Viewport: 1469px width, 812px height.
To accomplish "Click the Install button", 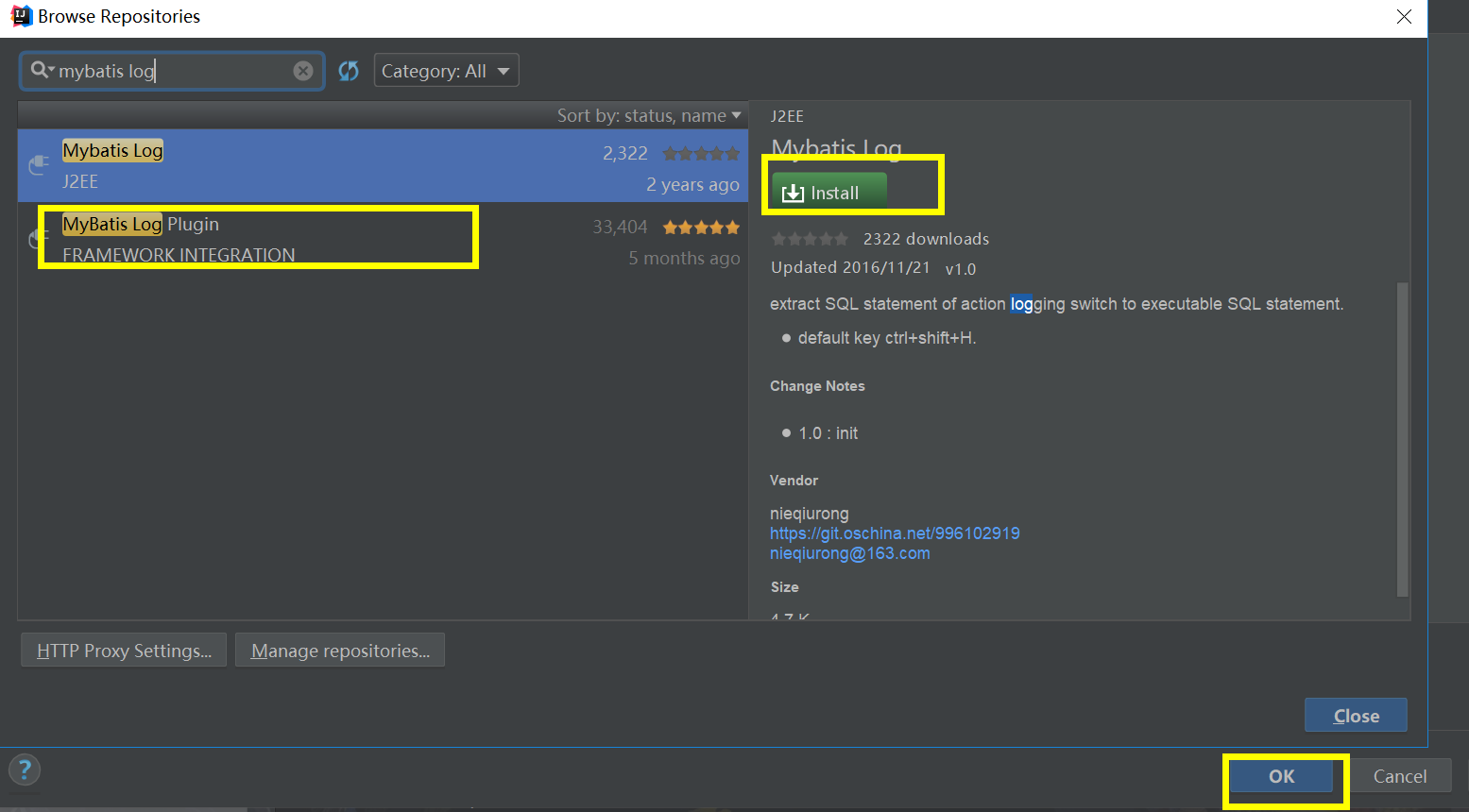I will [x=829, y=192].
